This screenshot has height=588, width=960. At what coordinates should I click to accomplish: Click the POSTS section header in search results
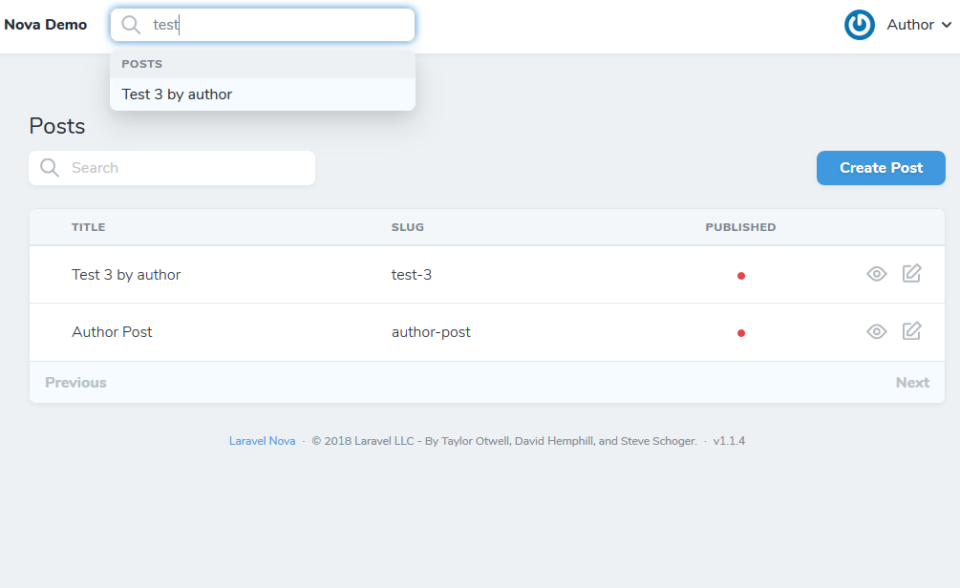(142, 63)
